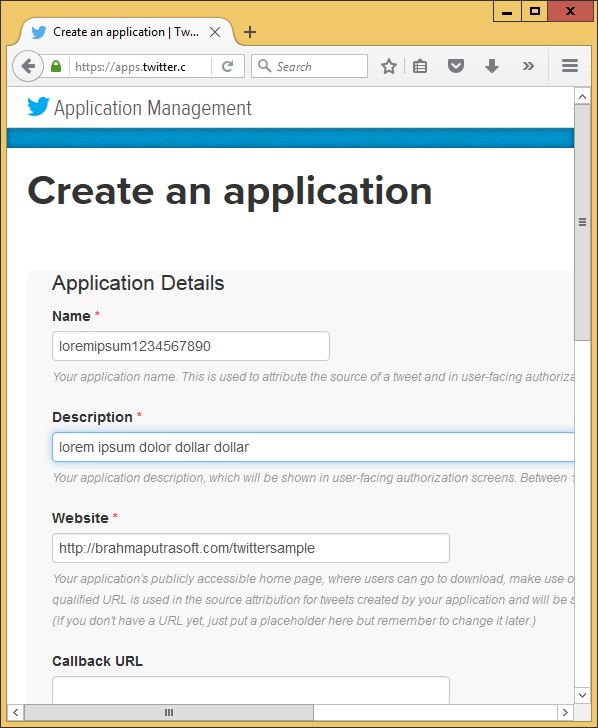Save page to Pocket icon
The image size is (598, 728).
pyautogui.click(x=455, y=66)
